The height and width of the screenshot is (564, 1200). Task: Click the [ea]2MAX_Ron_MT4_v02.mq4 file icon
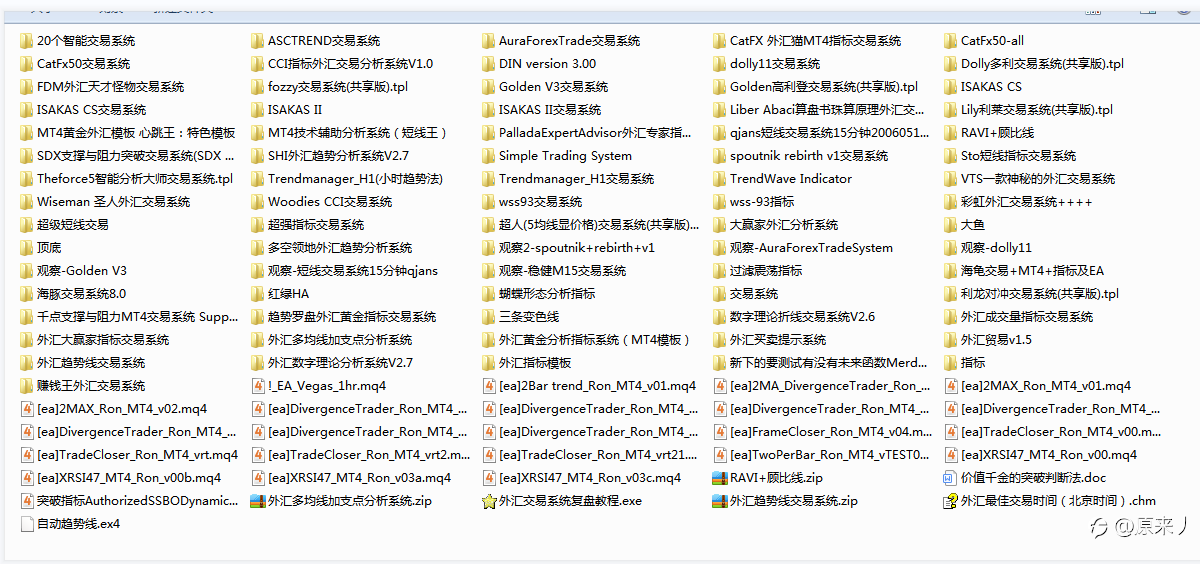pos(27,409)
